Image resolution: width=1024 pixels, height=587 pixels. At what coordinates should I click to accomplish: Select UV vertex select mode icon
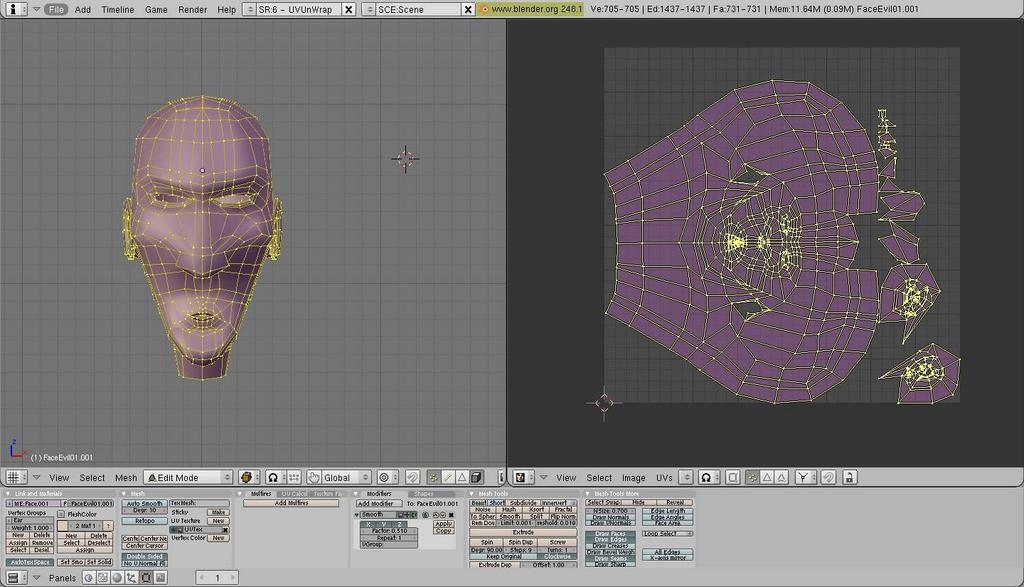[x=752, y=477]
